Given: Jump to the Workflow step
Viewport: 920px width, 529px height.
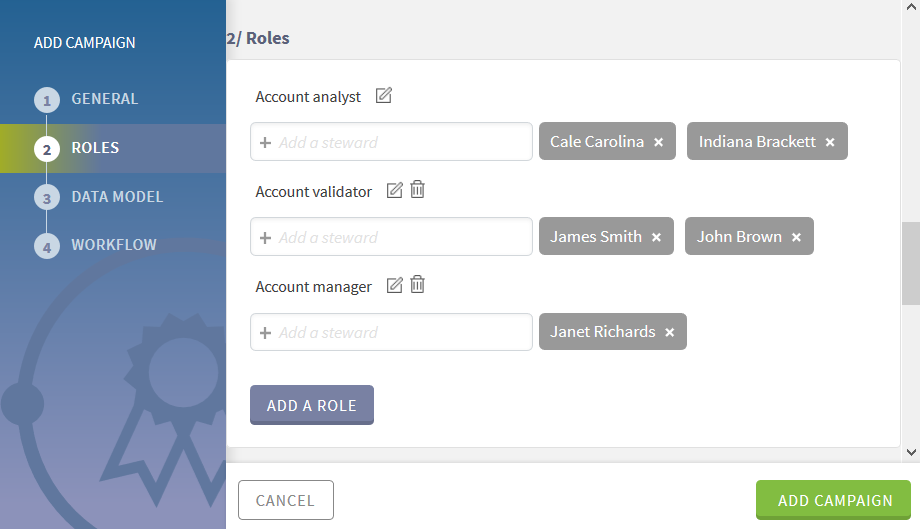Looking at the screenshot, I should pos(113,245).
